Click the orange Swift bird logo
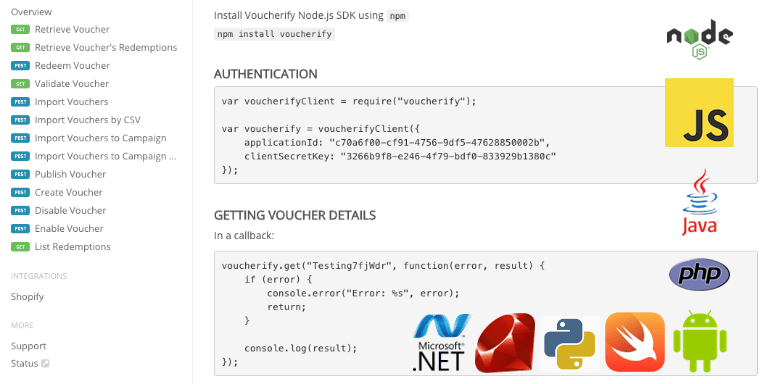Screen dimensions: 768x384 [x=635, y=342]
